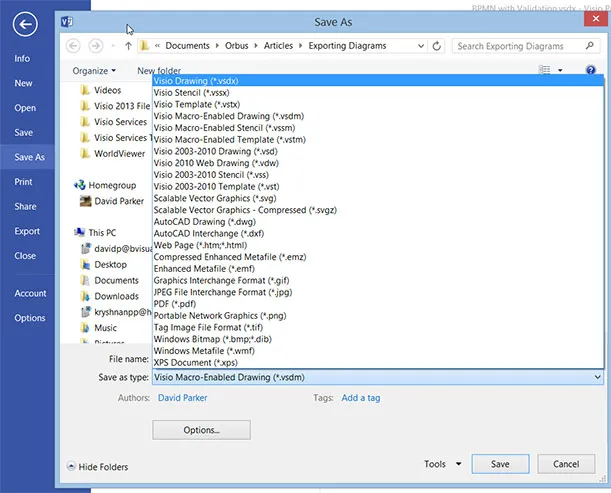Go back in folder navigation
611x493 pixels.
(x=73, y=46)
